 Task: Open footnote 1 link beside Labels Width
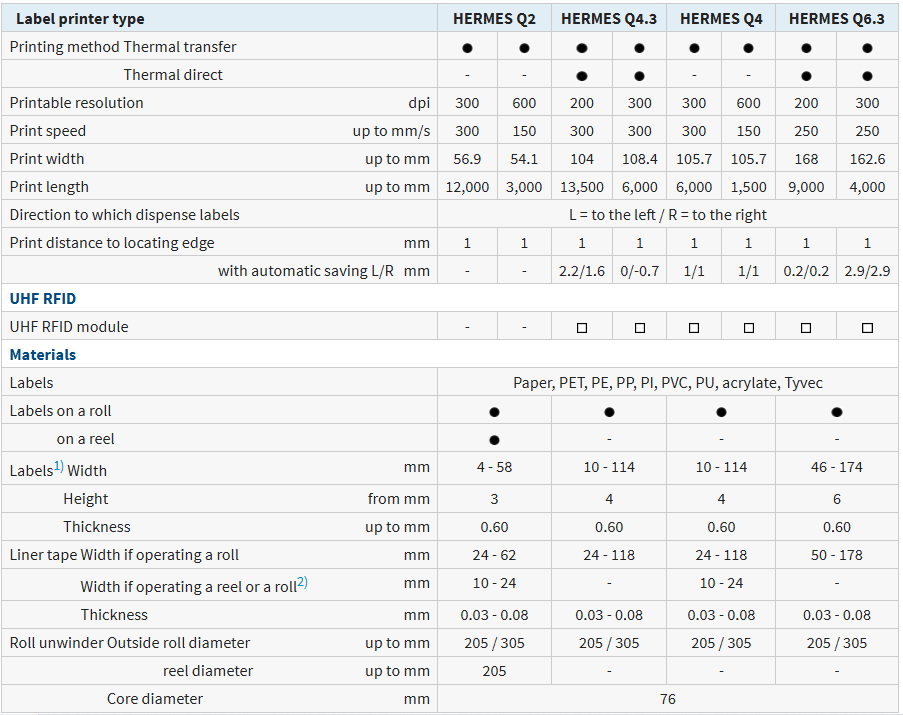point(59,467)
